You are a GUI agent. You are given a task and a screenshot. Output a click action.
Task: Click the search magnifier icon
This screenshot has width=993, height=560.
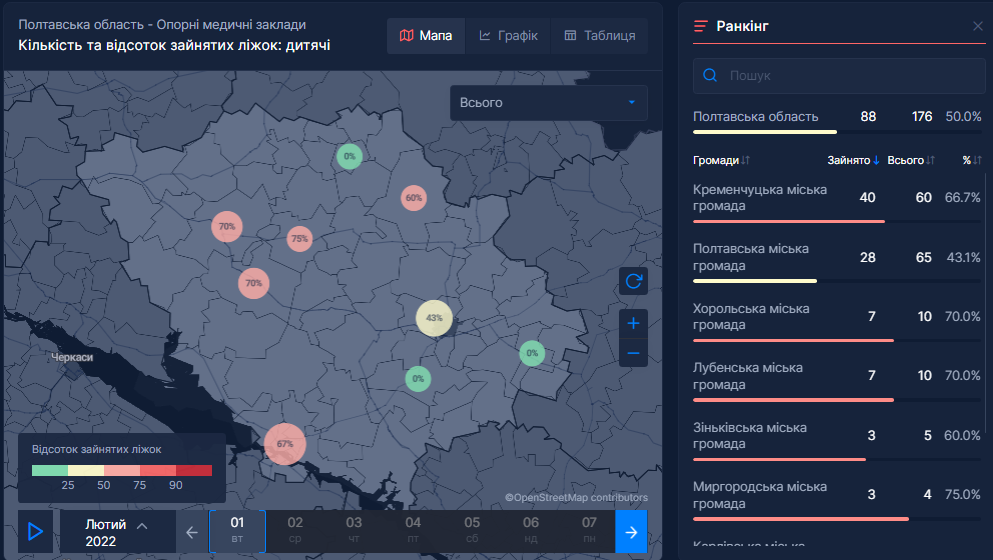tap(710, 75)
